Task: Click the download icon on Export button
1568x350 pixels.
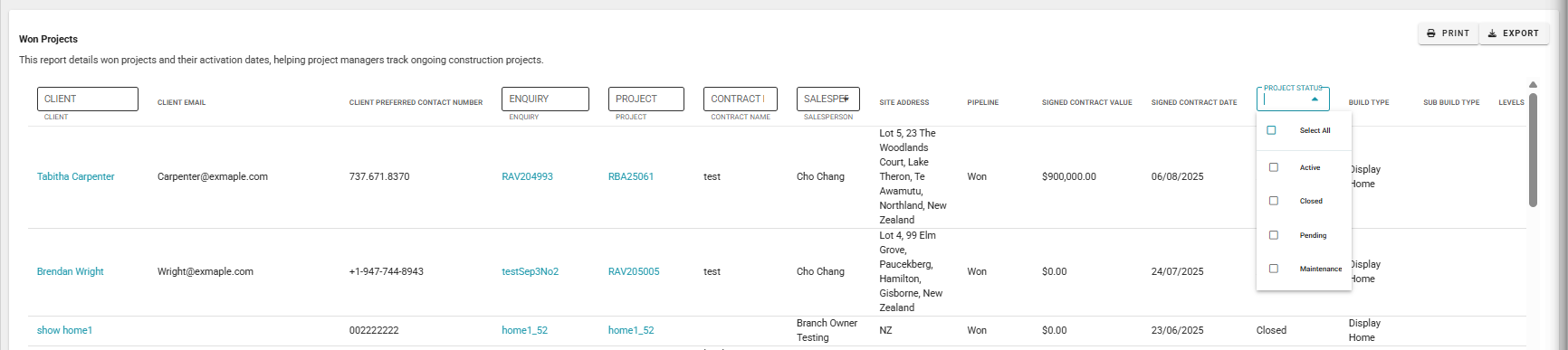Action: [x=1492, y=33]
